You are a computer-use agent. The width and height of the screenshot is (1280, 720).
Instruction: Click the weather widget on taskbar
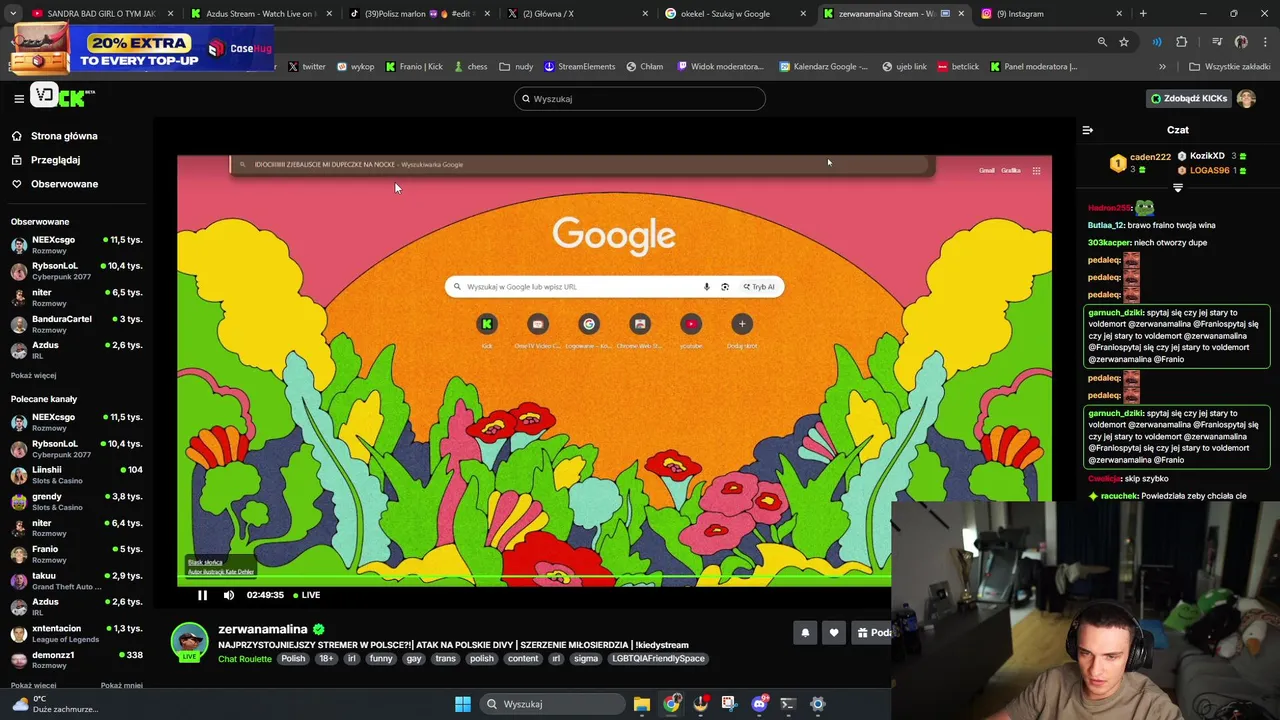pyautogui.click(x=54, y=704)
